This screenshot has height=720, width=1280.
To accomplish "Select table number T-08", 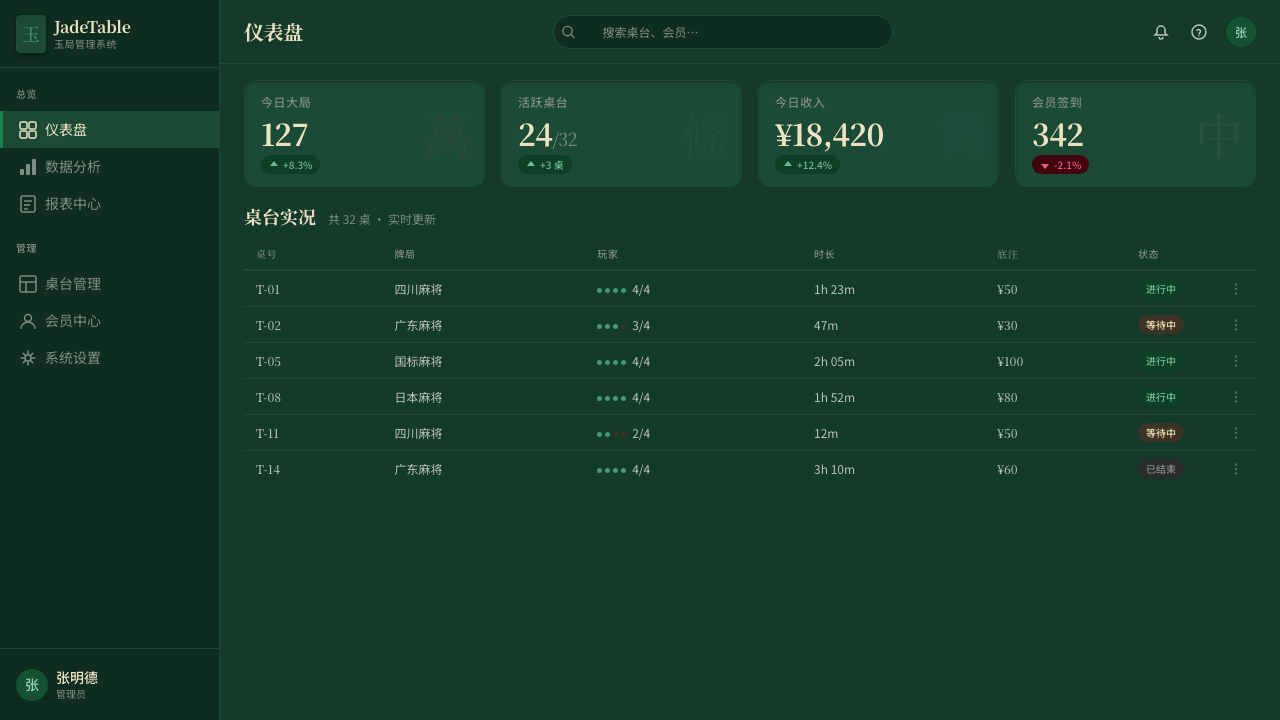I will click(x=268, y=398).
